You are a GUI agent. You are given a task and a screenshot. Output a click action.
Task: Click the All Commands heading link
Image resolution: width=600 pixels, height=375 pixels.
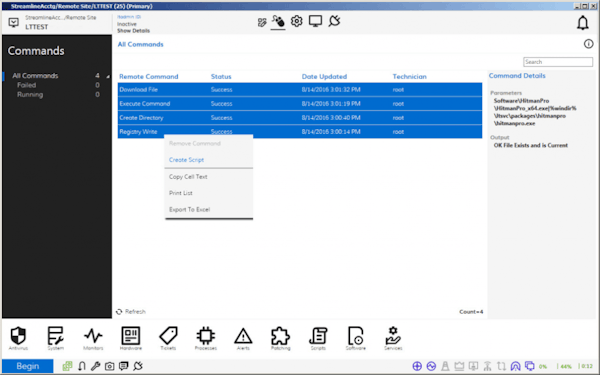pos(140,44)
